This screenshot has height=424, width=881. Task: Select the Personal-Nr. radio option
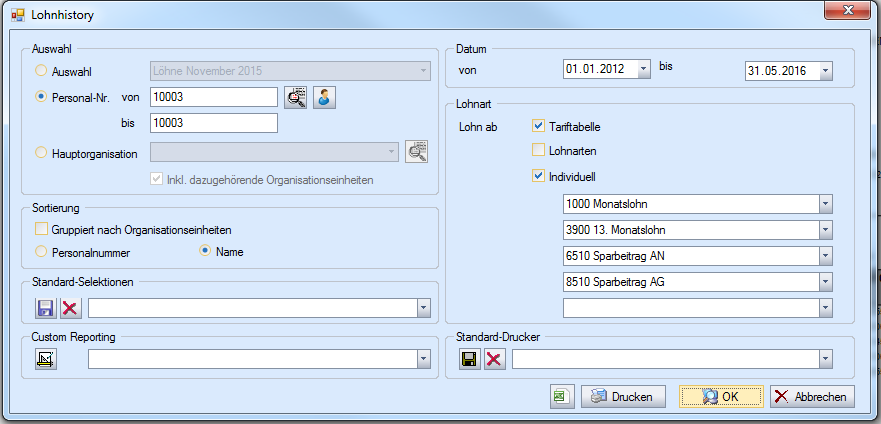tap(41, 97)
